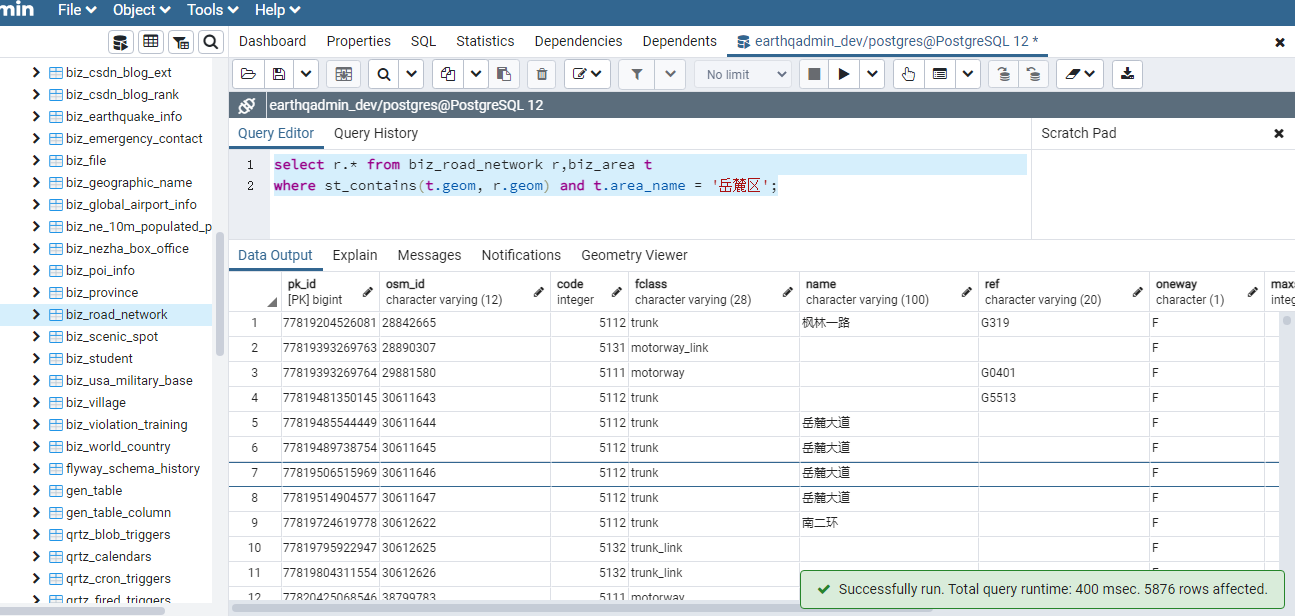Expand the biz_province tree node
The height and width of the screenshot is (616, 1295).
[36, 292]
